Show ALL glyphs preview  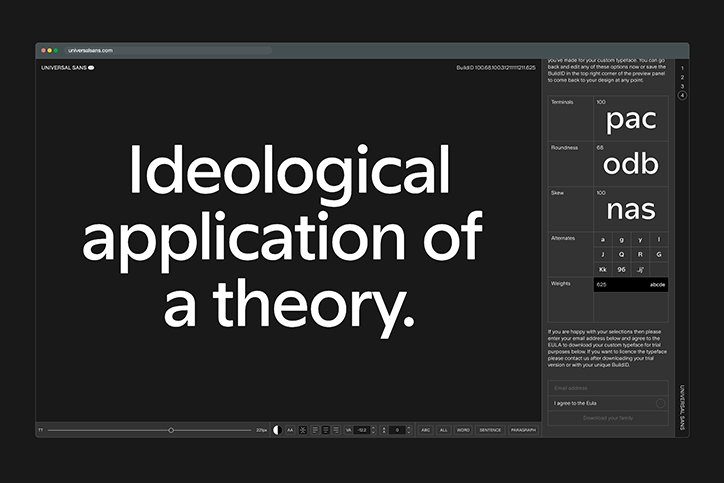(444, 430)
